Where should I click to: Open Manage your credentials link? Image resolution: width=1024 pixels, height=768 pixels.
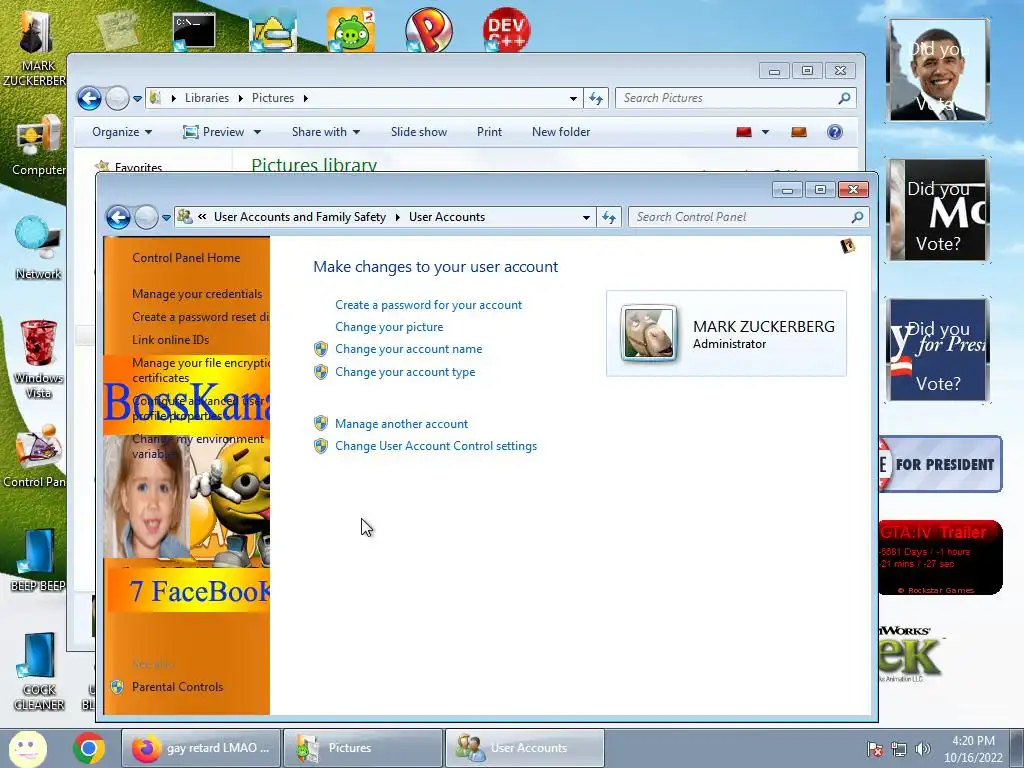(197, 294)
